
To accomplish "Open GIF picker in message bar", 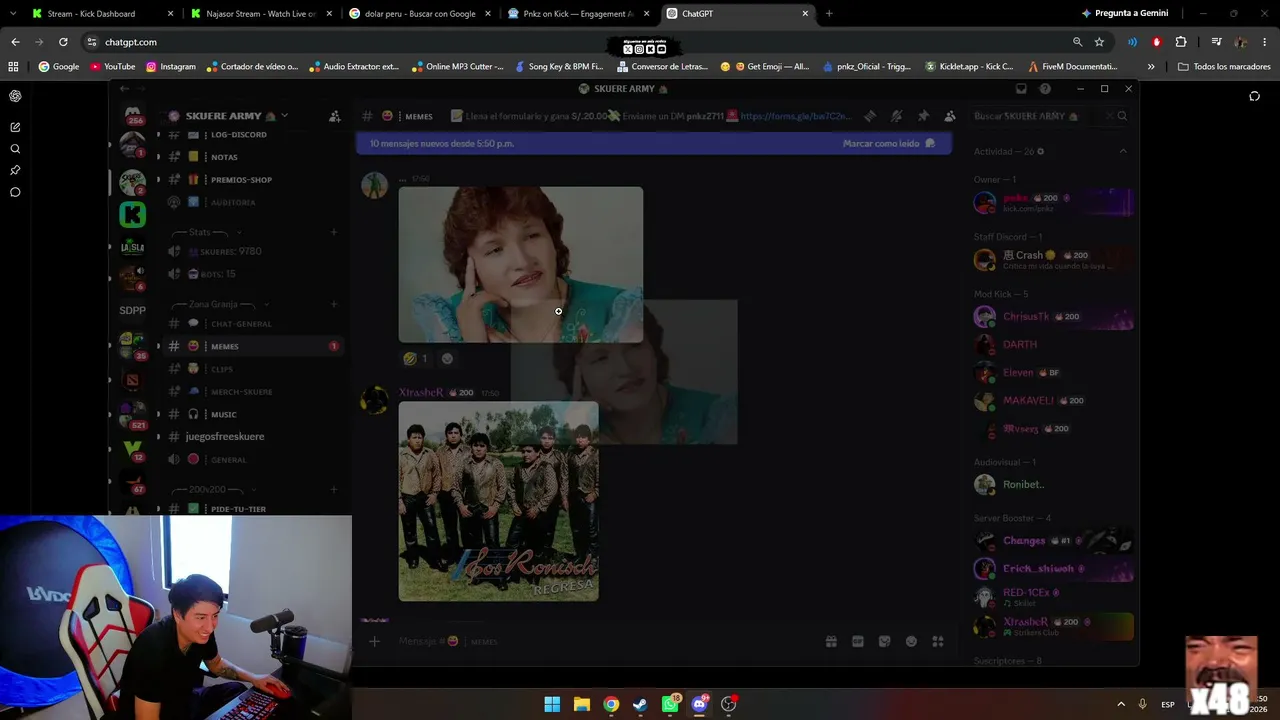I will click(858, 641).
